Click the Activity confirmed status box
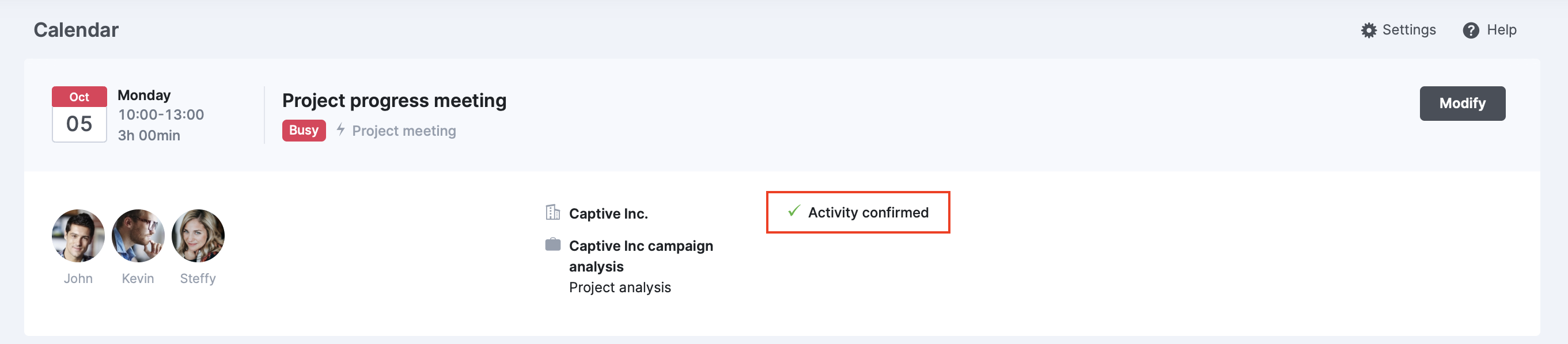1568x344 pixels. point(858,212)
